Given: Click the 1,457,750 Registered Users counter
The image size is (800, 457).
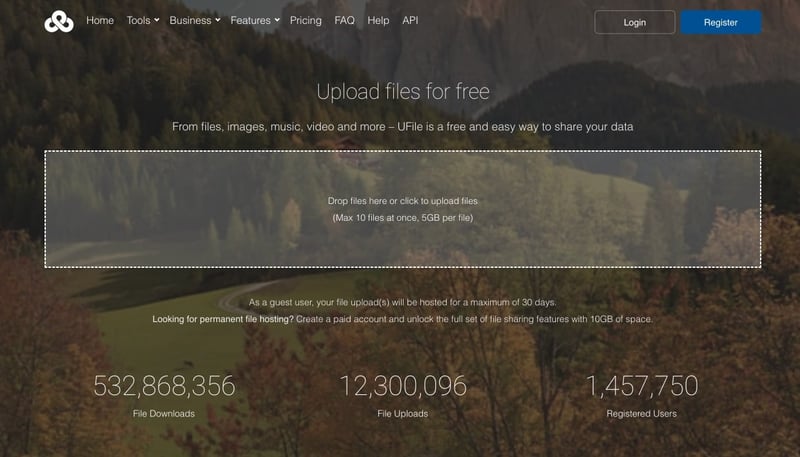Looking at the screenshot, I should [641, 386].
